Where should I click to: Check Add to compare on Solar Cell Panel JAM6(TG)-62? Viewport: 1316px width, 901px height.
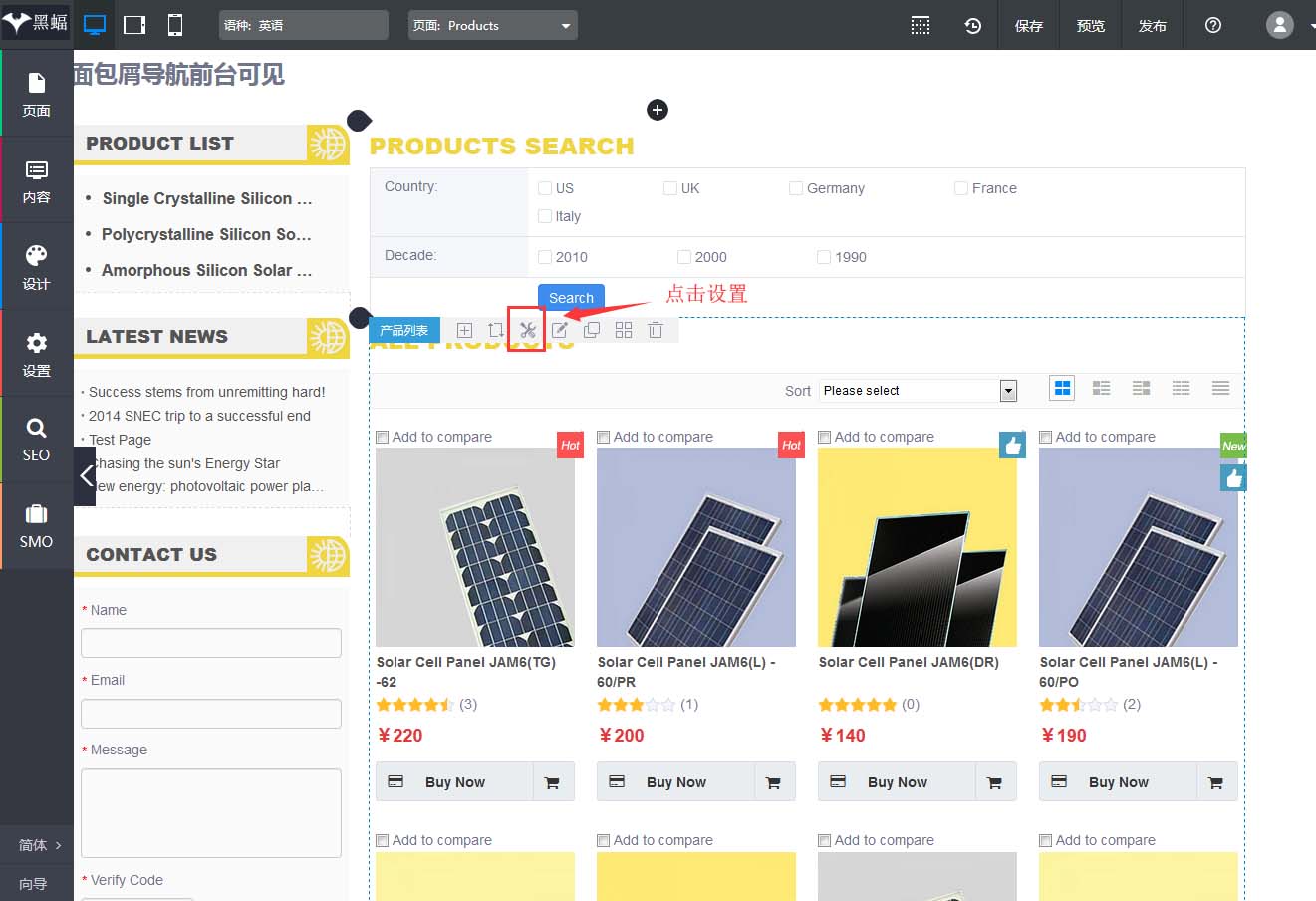tap(382, 437)
